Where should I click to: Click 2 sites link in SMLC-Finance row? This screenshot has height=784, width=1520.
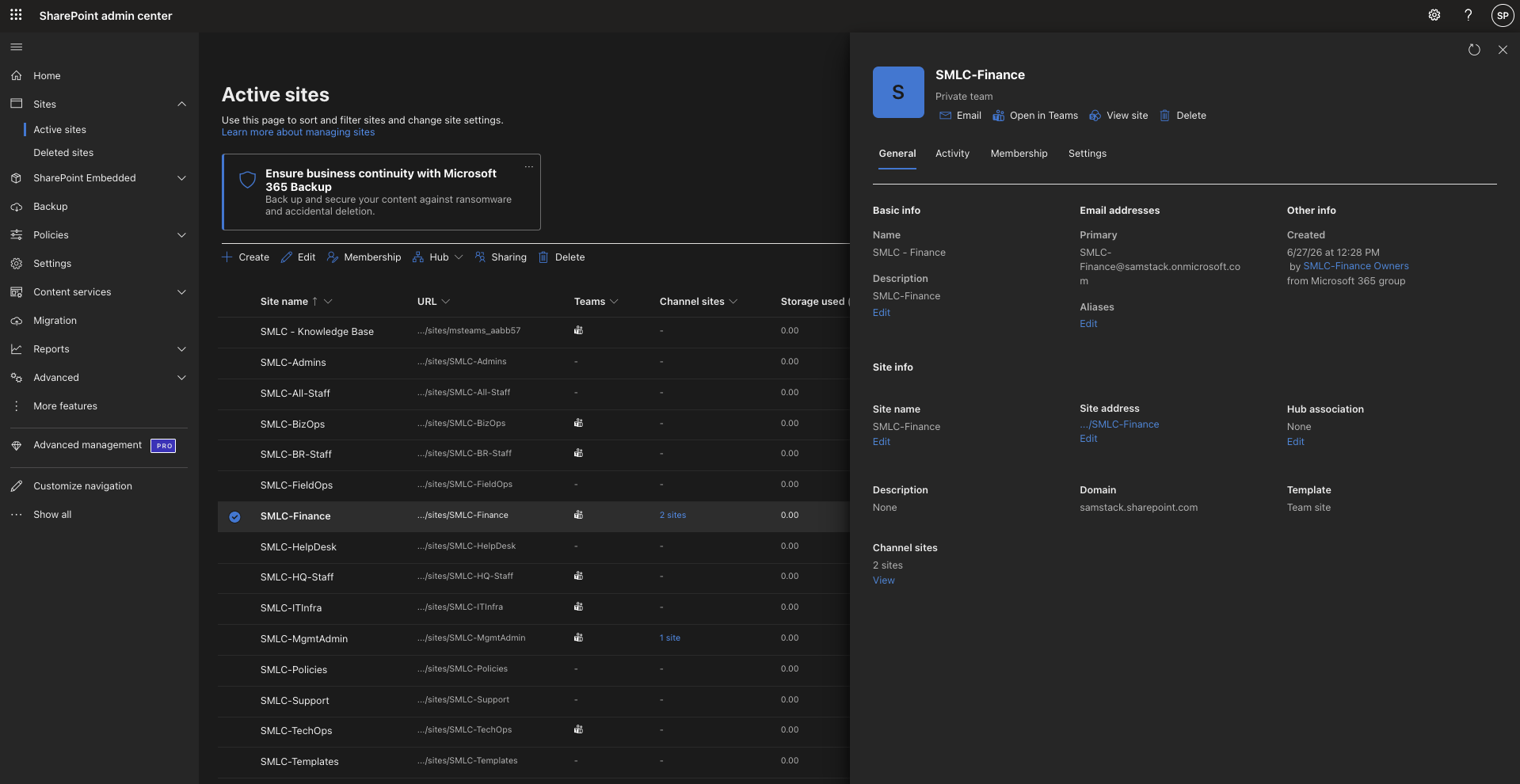pos(672,516)
